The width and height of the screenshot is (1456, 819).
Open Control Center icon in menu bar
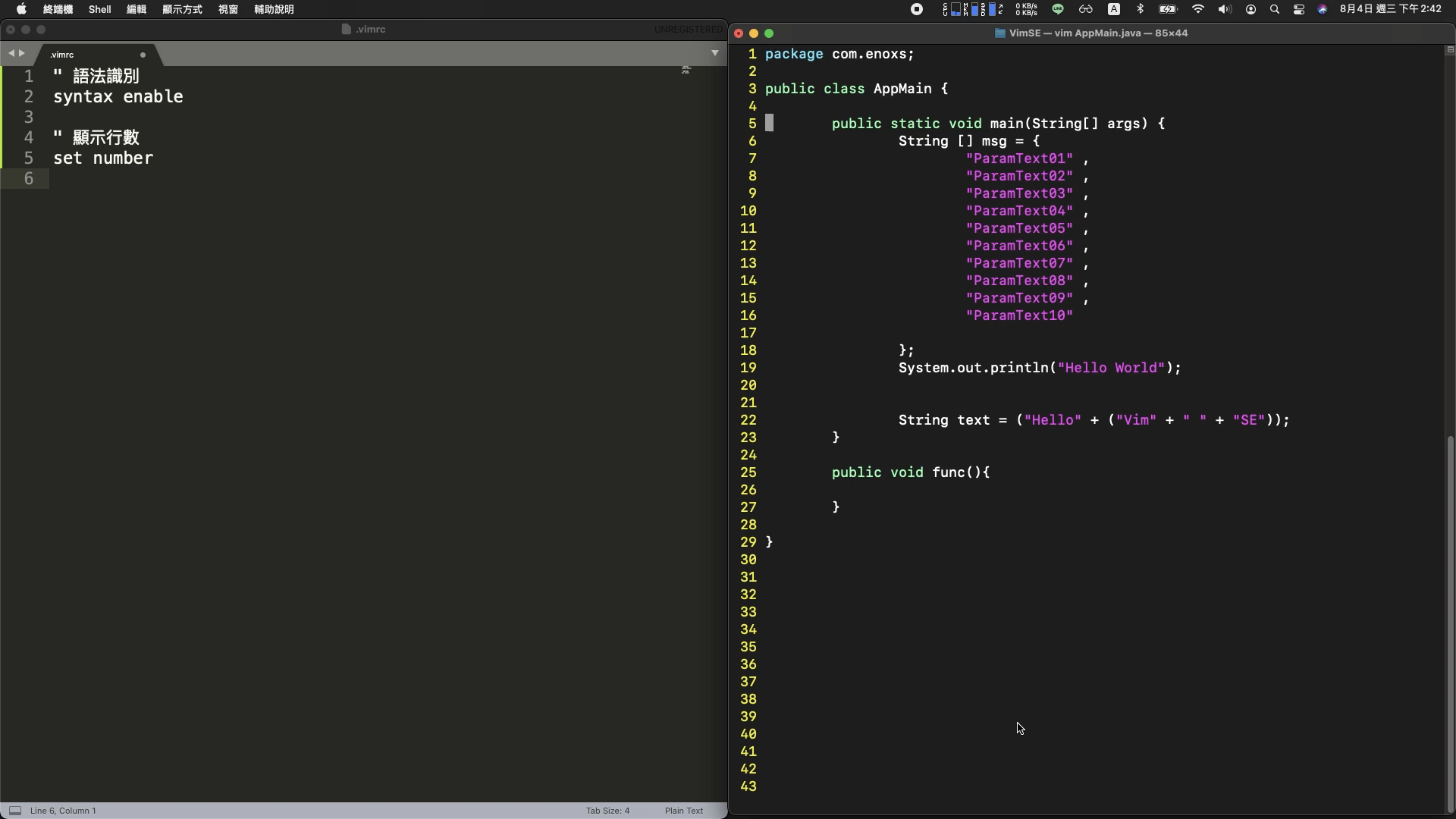(x=1299, y=9)
